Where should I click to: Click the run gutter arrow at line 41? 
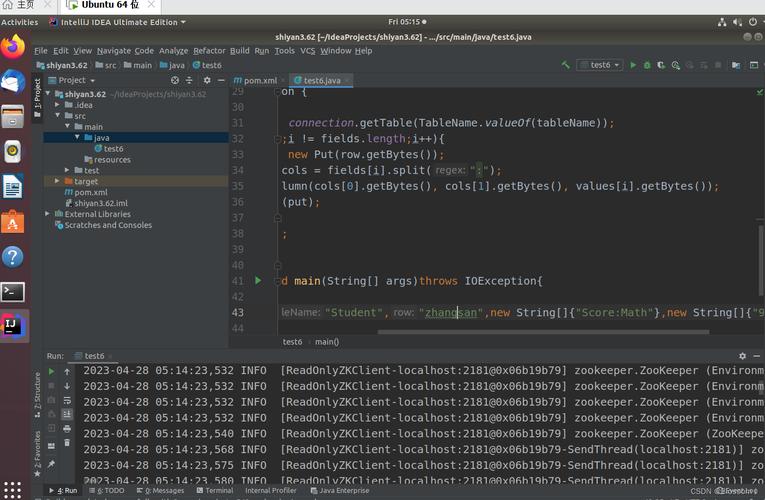click(258, 280)
